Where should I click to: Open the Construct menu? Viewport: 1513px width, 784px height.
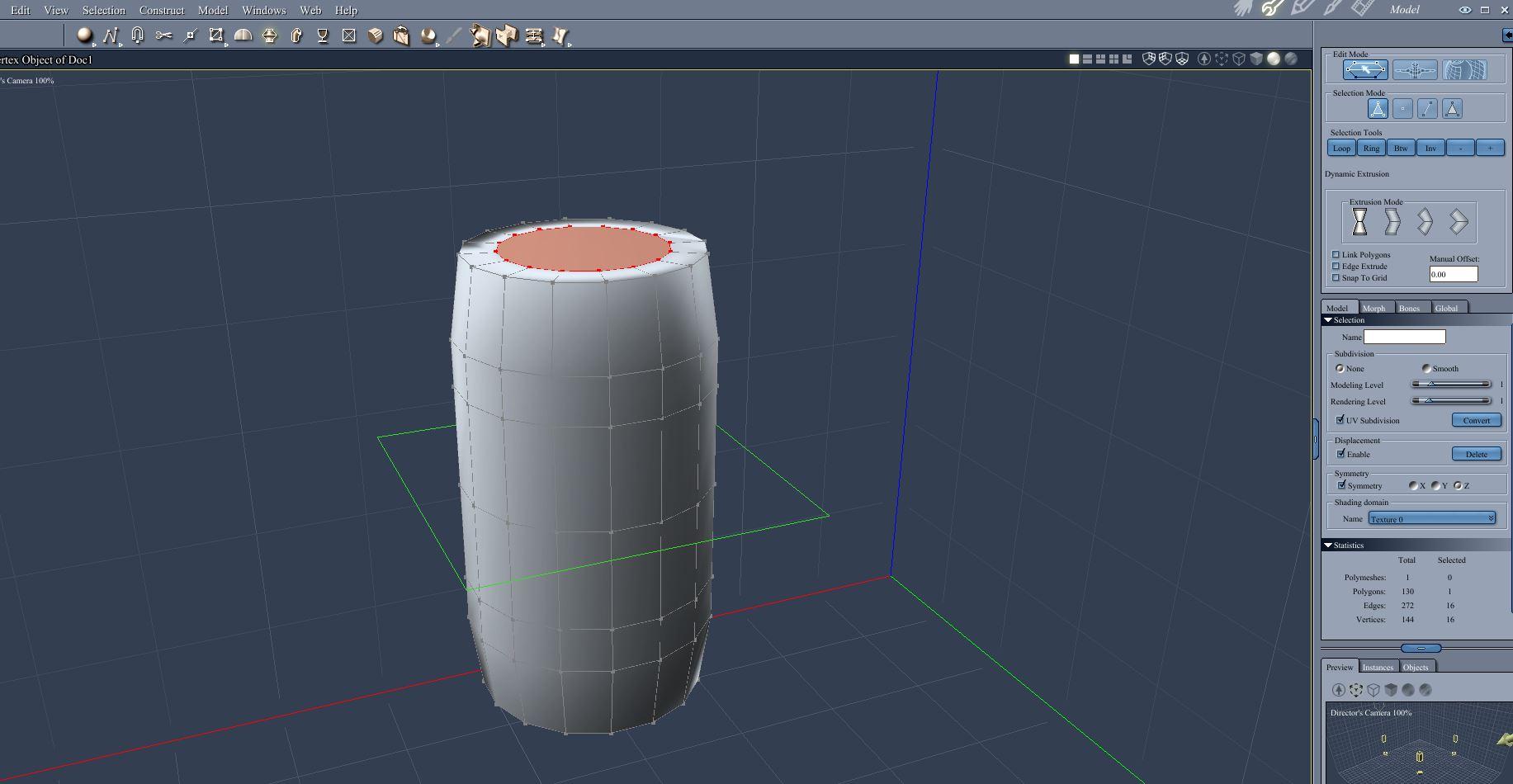(162, 10)
